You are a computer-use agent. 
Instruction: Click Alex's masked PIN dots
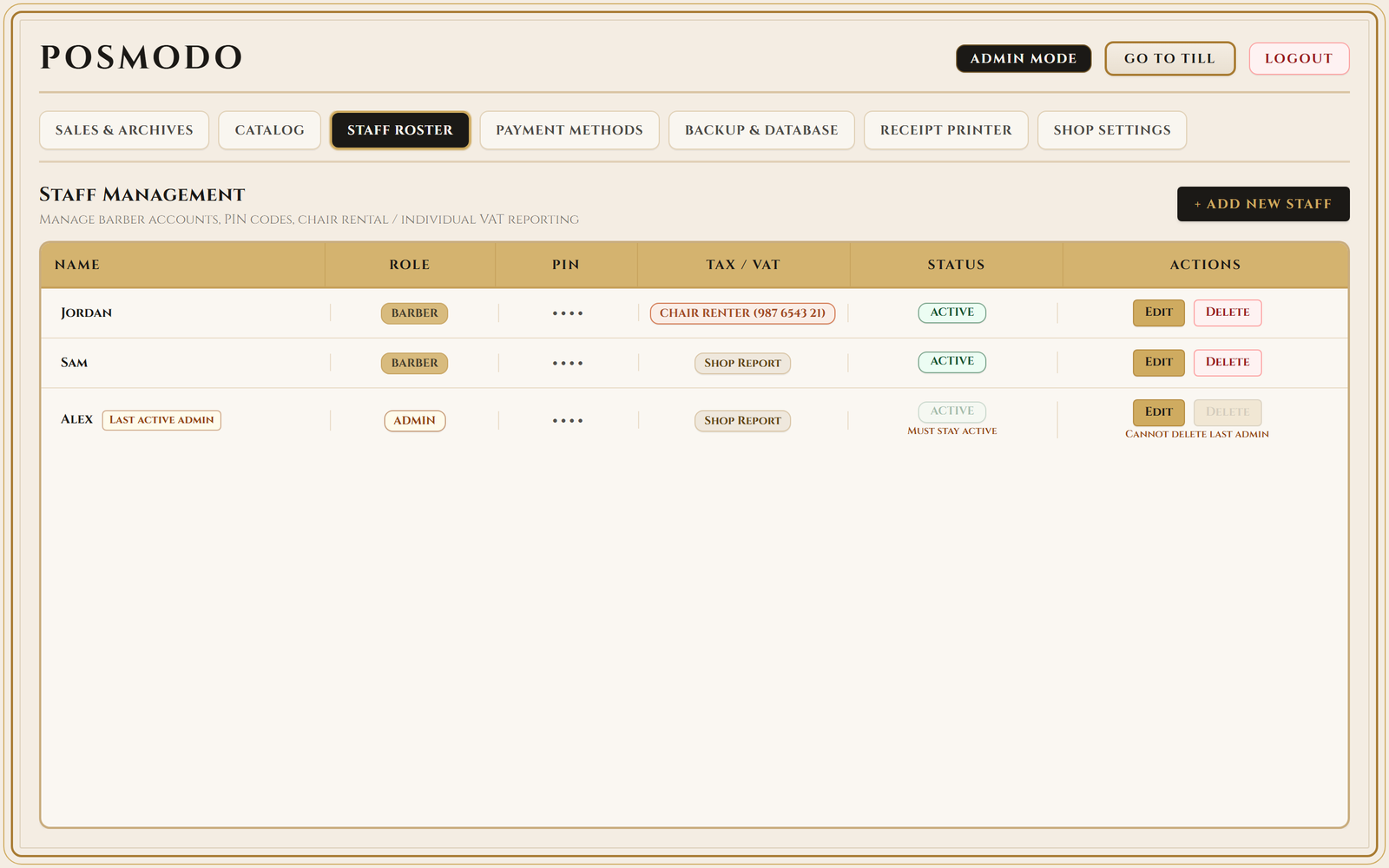tap(568, 421)
